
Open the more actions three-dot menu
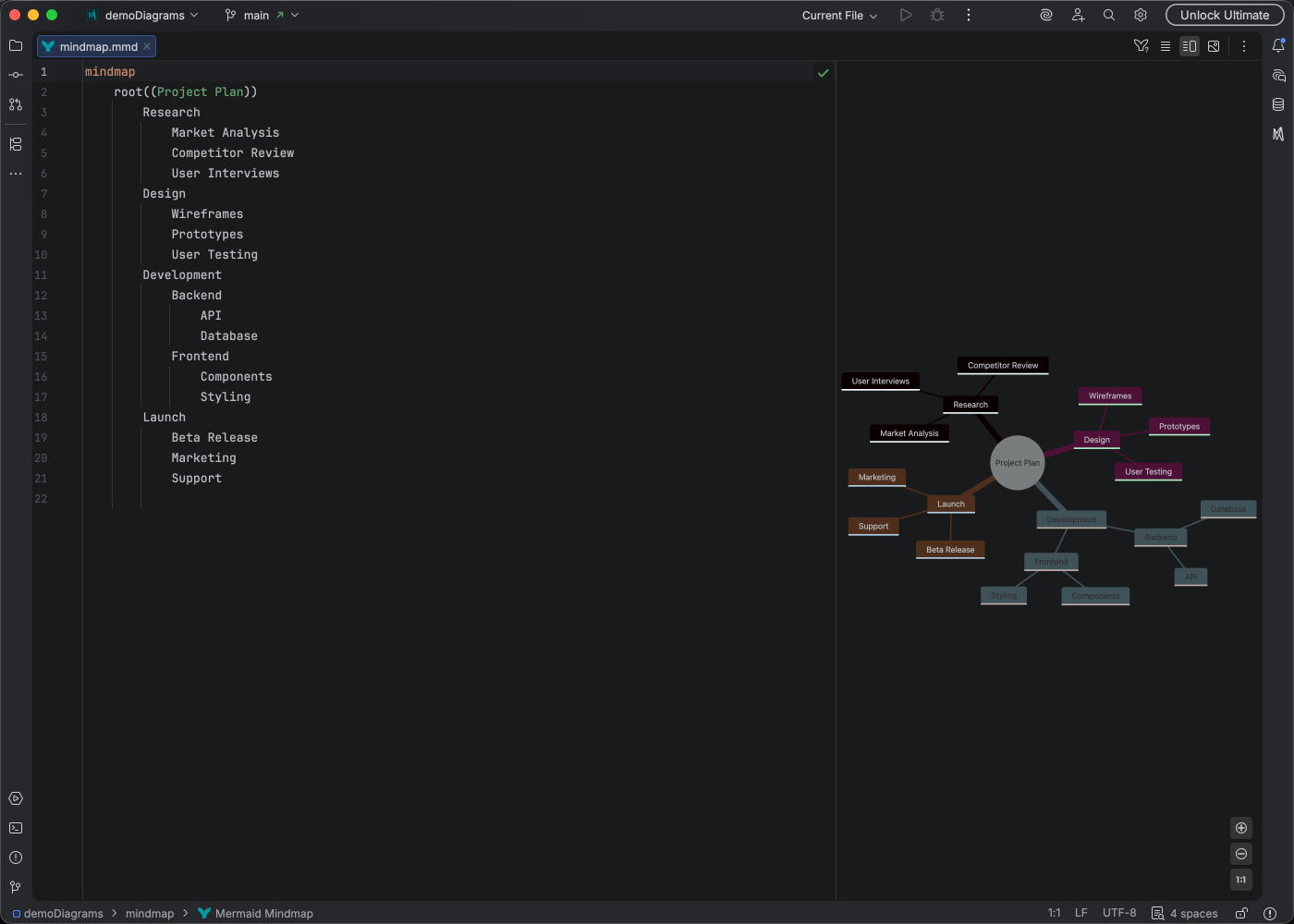[968, 15]
